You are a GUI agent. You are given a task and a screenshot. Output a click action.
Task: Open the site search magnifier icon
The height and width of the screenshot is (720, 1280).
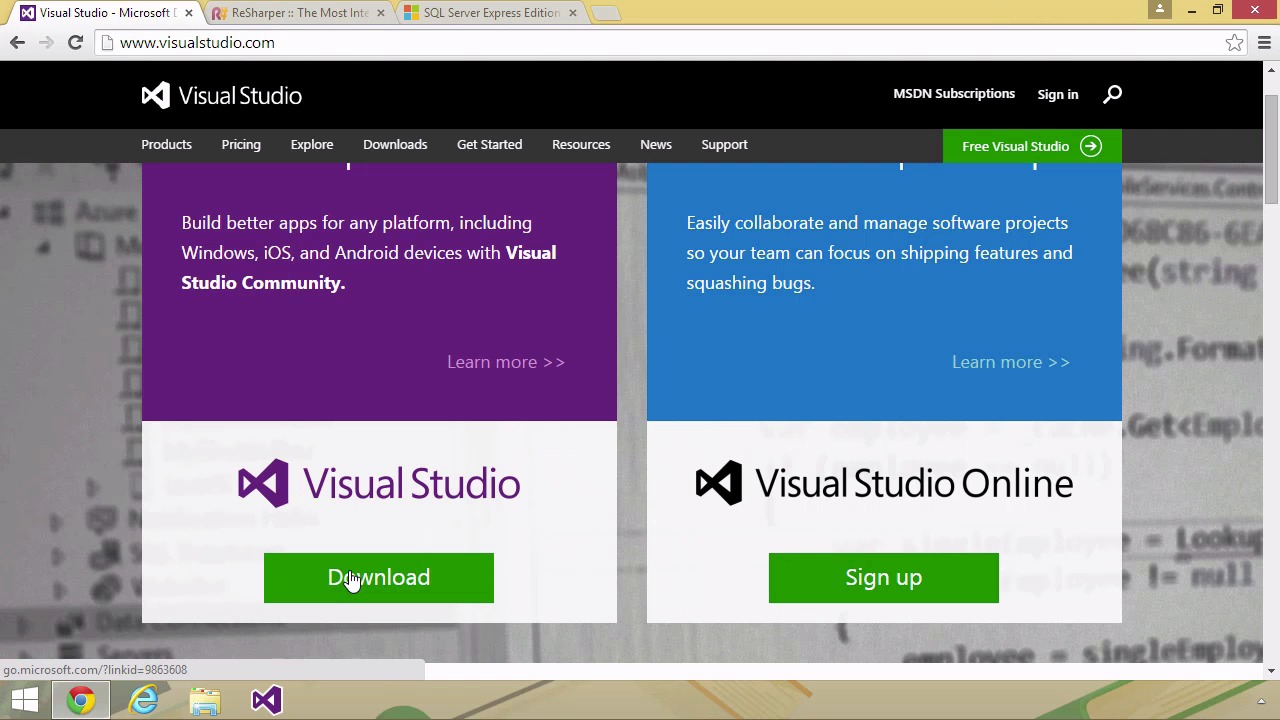(x=1112, y=94)
